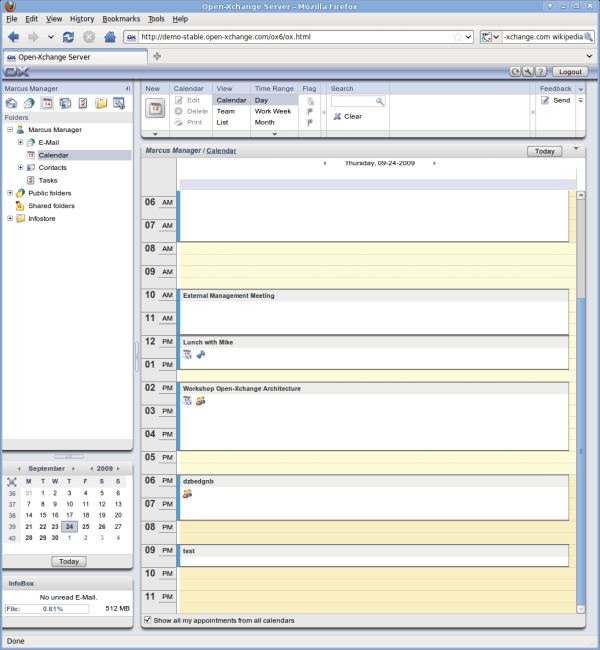Go to Firefox home page icon
This screenshot has height=650, width=600.
110,37
